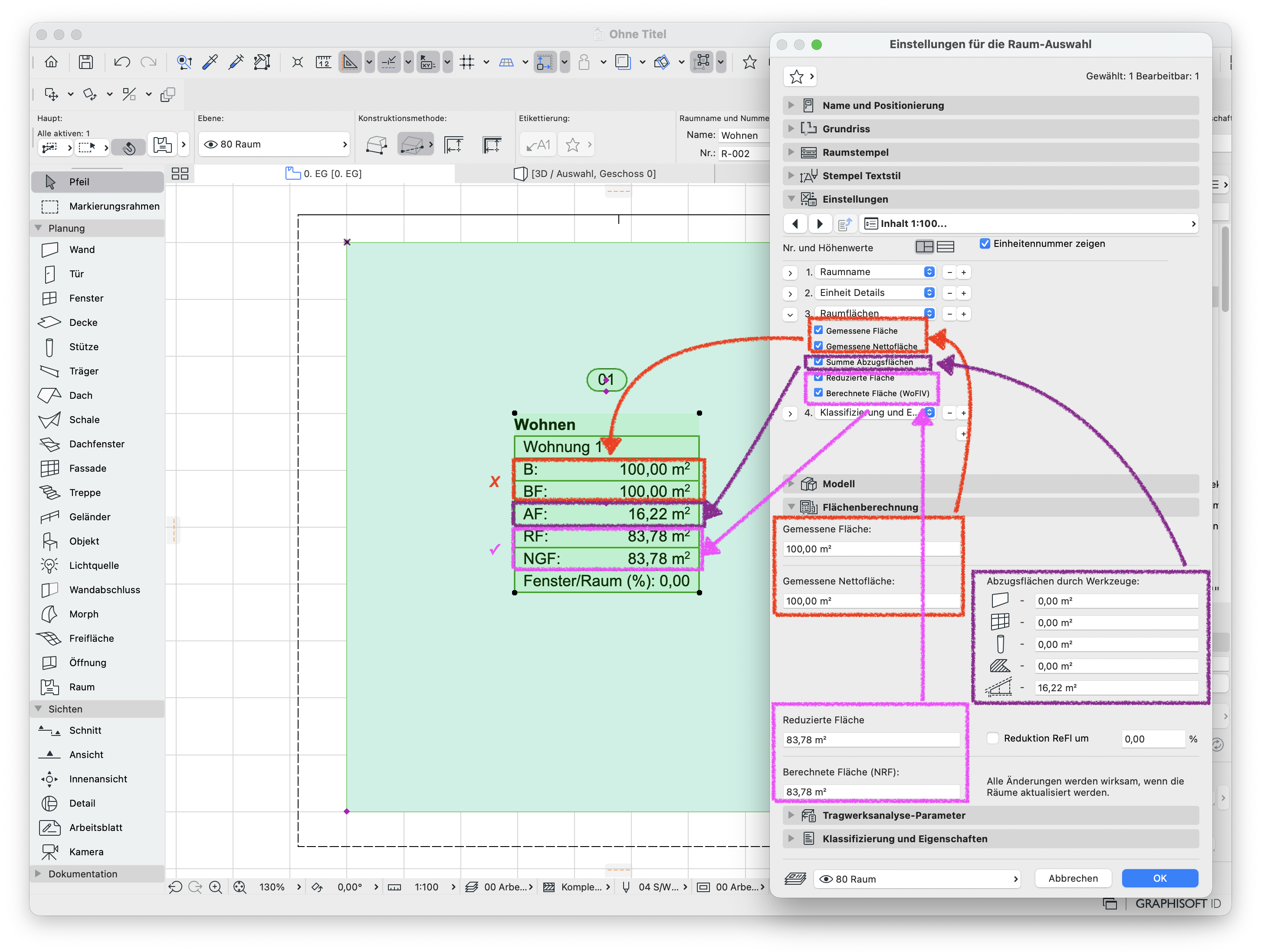The width and height of the screenshot is (1261, 952).
Task: Click the Gemessene Fläche value field
Action: pyautogui.click(x=870, y=549)
